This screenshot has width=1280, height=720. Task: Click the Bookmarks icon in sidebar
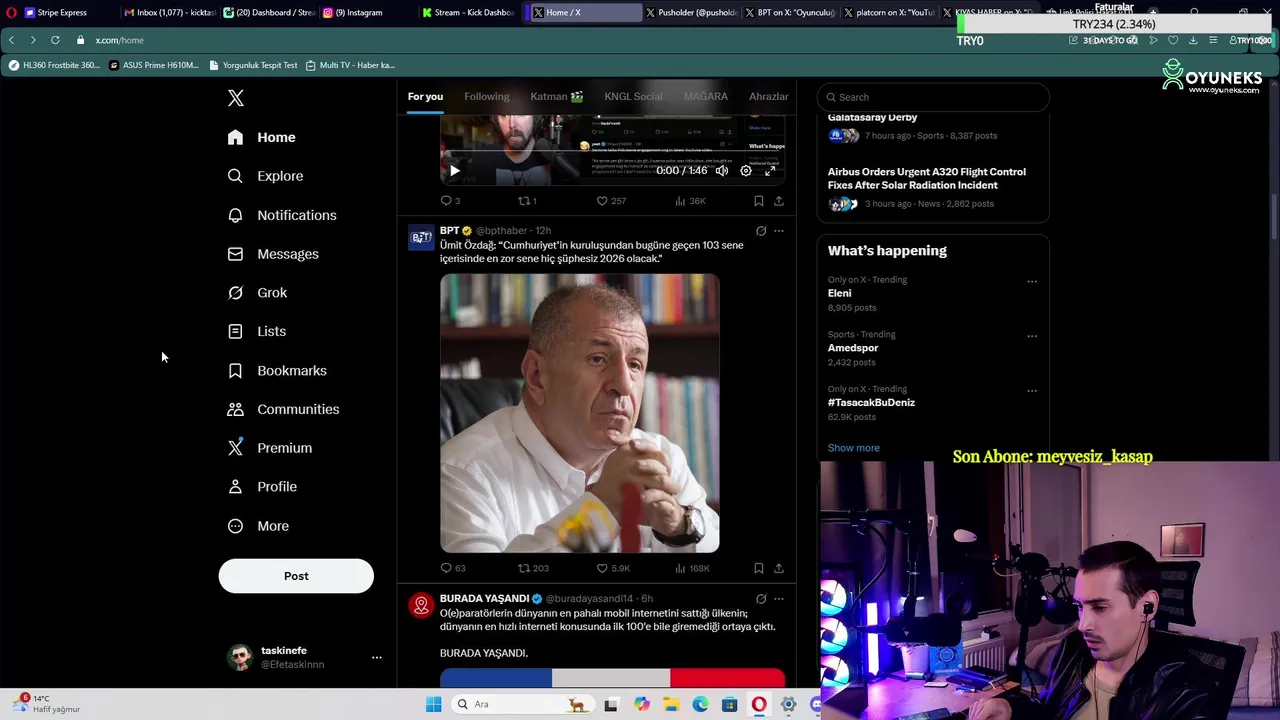click(x=235, y=371)
